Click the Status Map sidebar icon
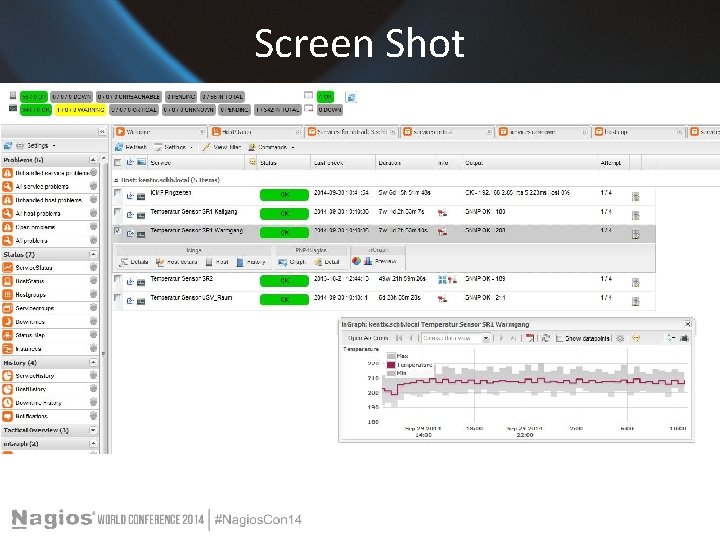Image resolution: width=720 pixels, height=540 pixels. point(7,335)
